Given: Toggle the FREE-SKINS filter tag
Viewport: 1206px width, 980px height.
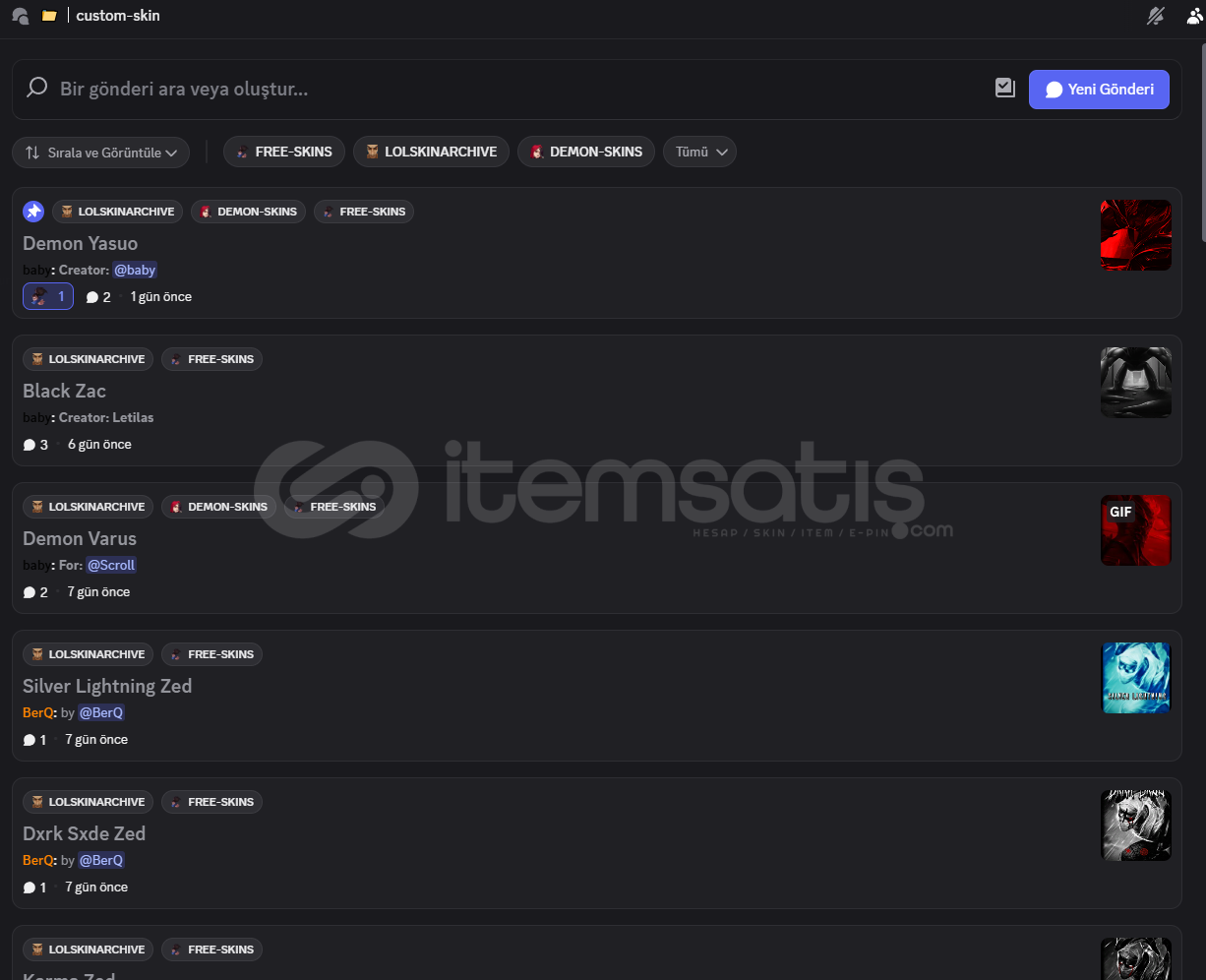Looking at the screenshot, I should pyautogui.click(x=284, y=152).
